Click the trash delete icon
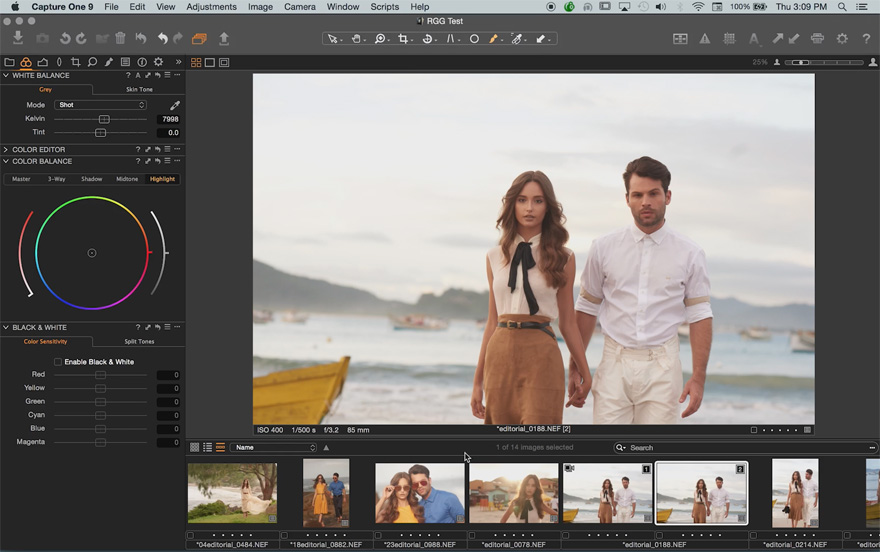Screen dimensions: 880x552 120,38
